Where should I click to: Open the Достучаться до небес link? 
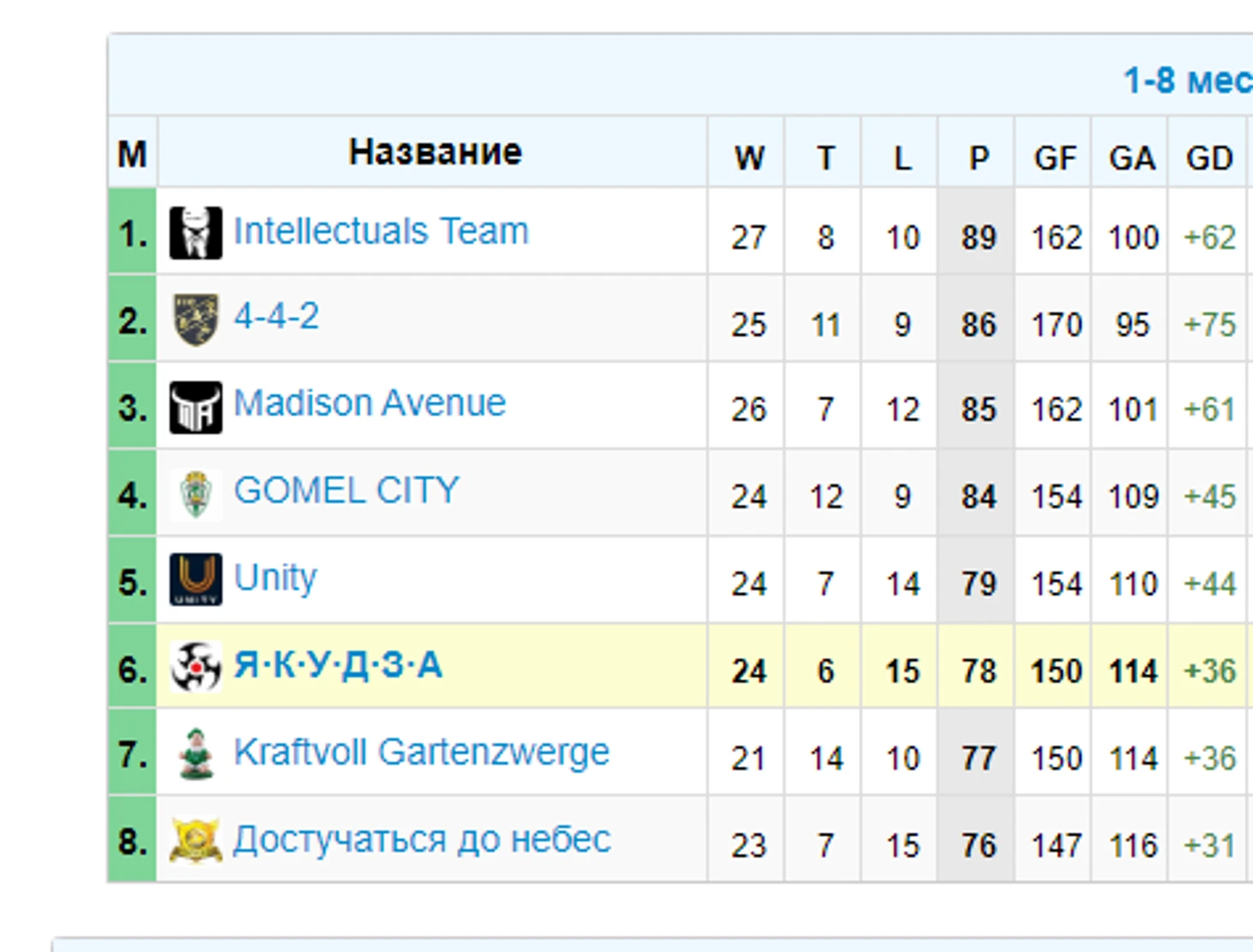pos(422,840)
